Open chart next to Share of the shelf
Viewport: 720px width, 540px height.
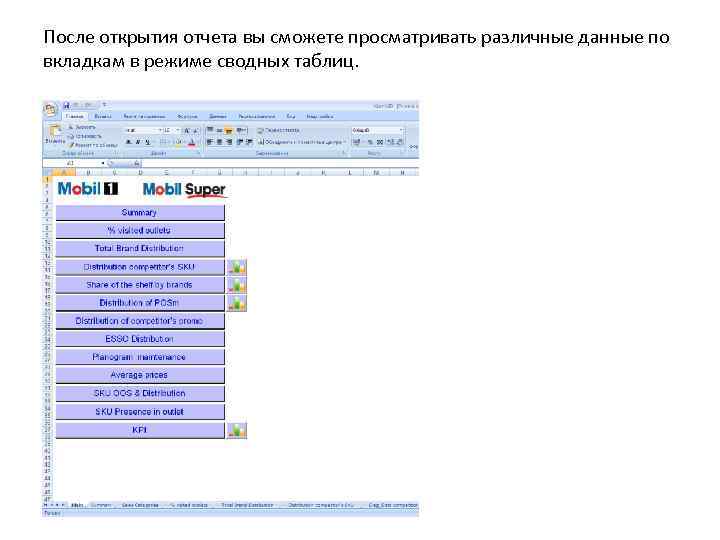237,285
